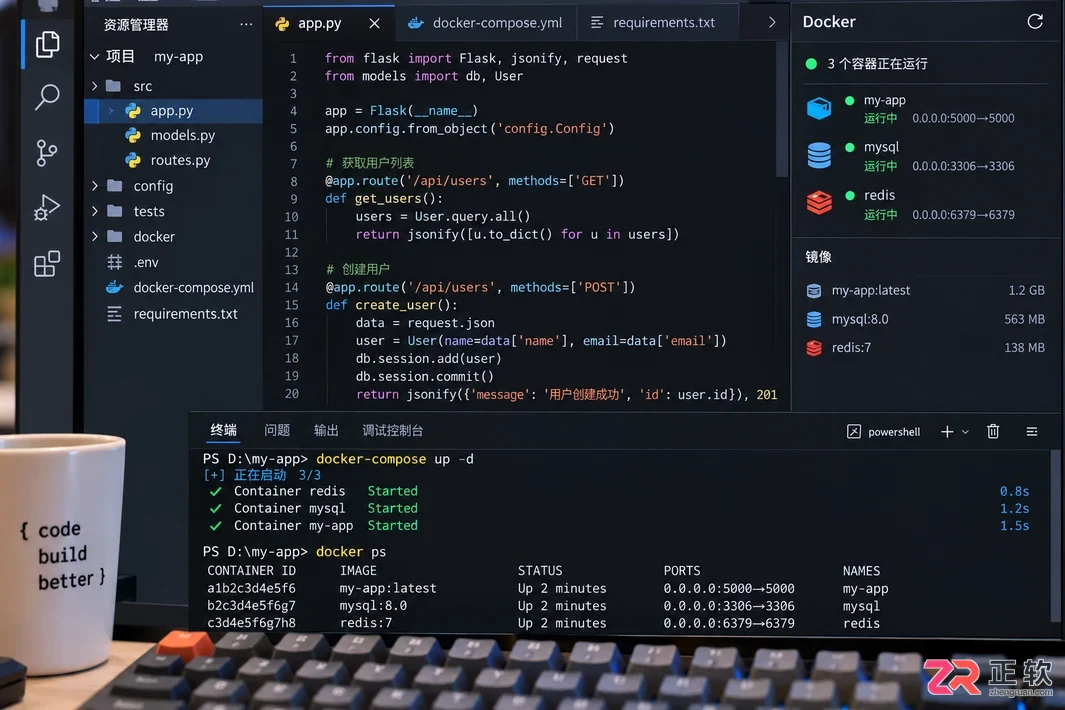This screenshot has width=1065, height=710.
Task: Select the 输出 panel tab
Action: pos(326,430)
